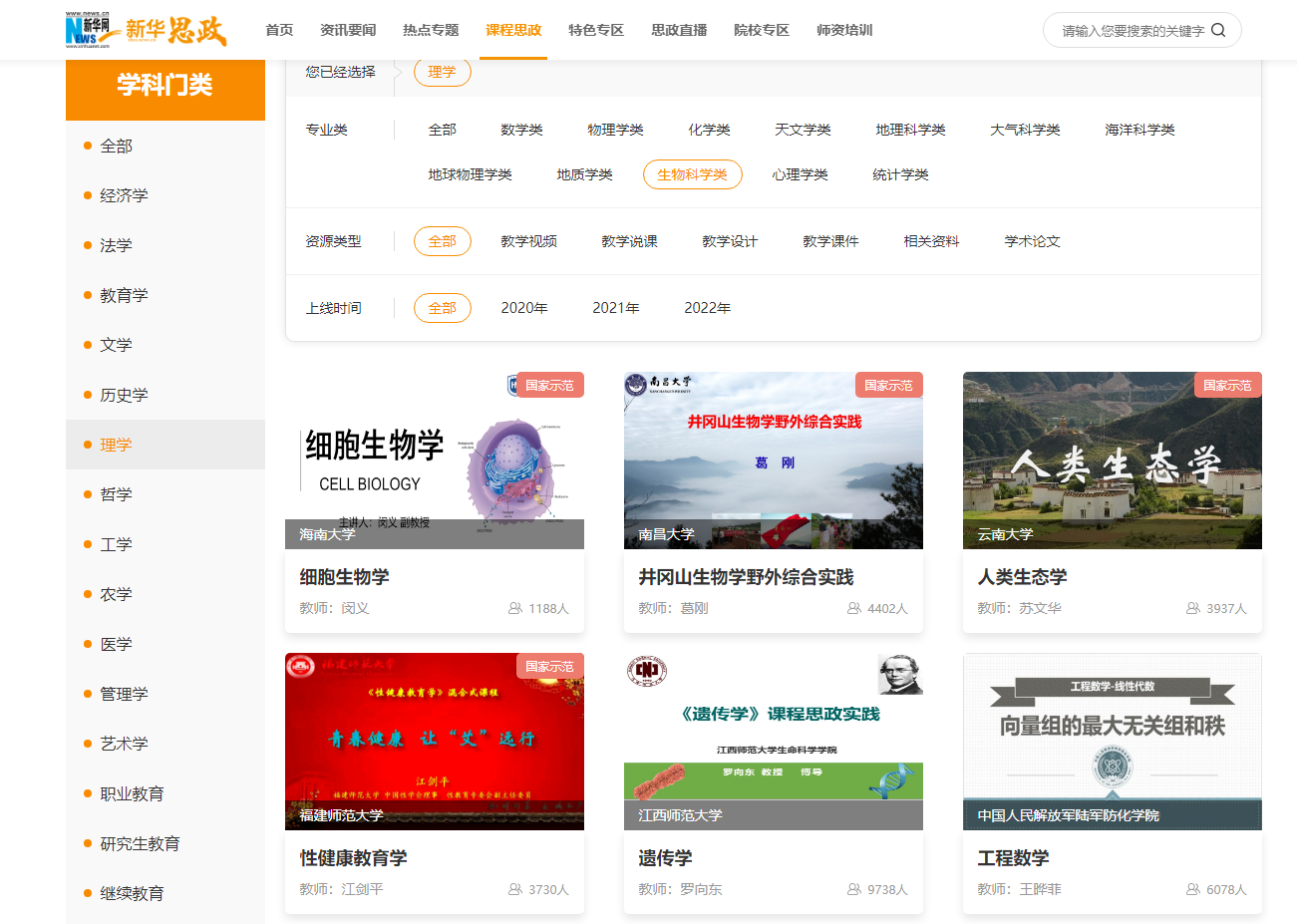1297x924 pixels.
Task: Choose the 数学类 major filter
Action: tap(521, 130)
